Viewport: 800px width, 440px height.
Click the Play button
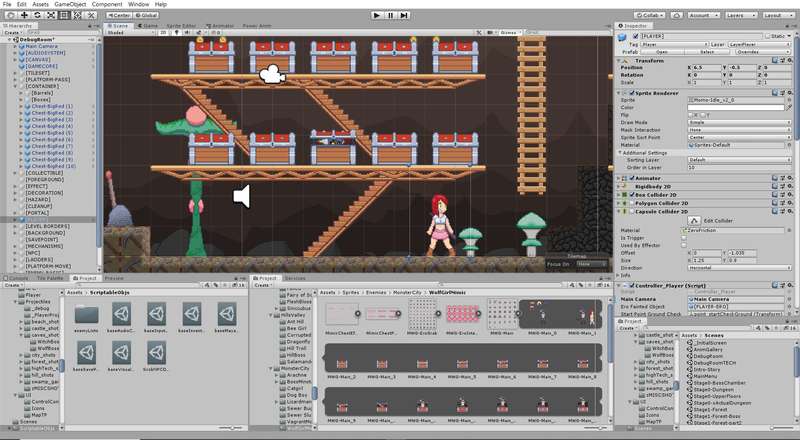[x=377, y=15]
